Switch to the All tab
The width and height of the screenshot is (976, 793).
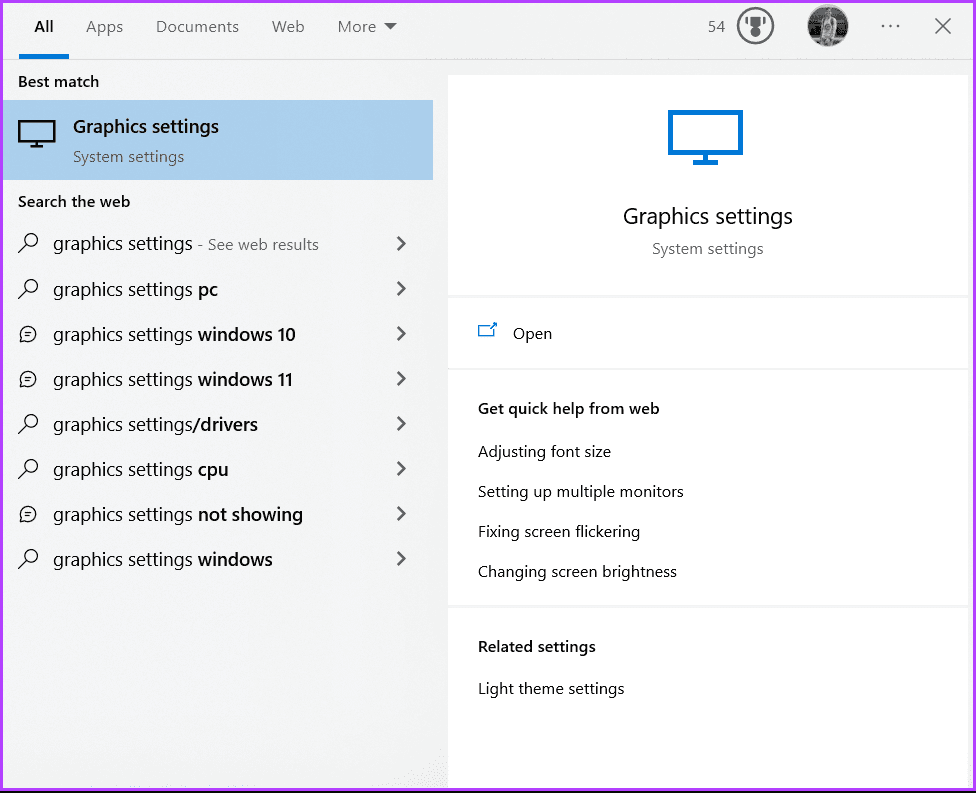(44, 27)
